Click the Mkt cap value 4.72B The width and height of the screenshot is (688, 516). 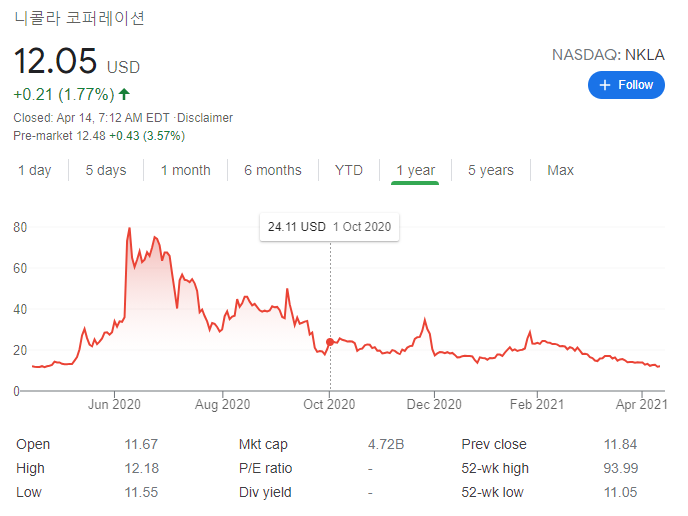tap(386, 444)
